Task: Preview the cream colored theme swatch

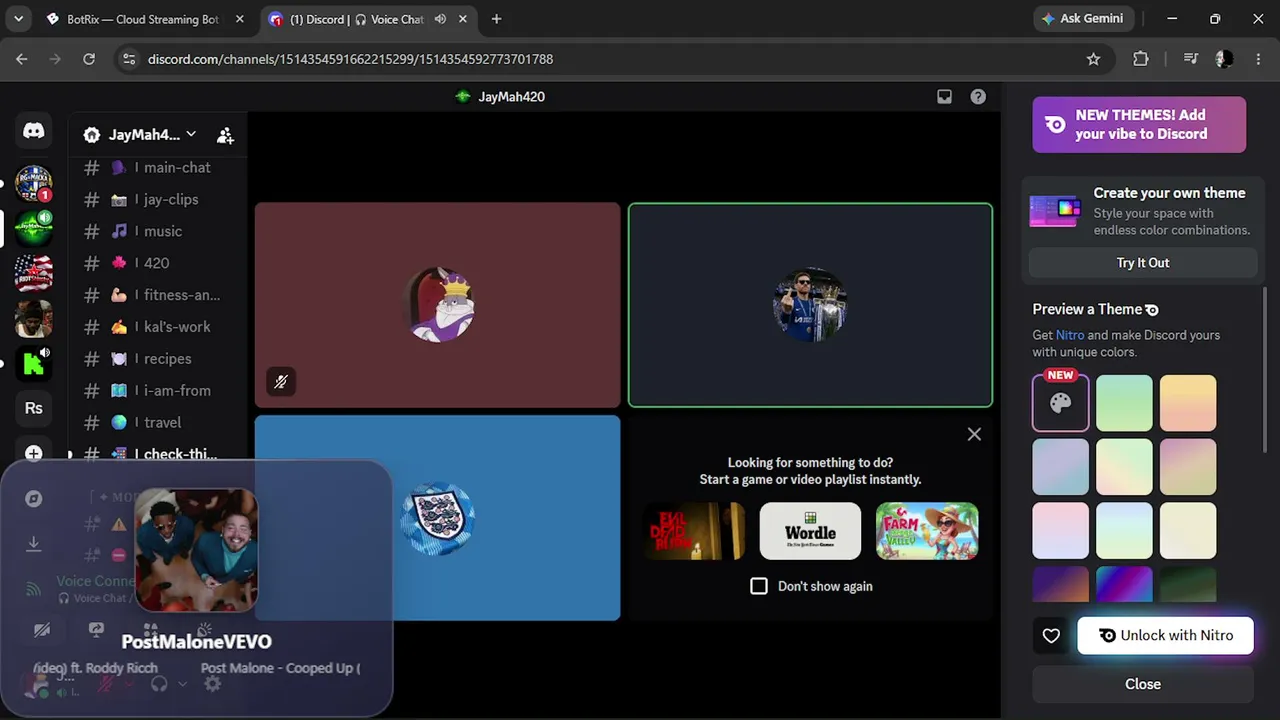Action: (1188, 530)
